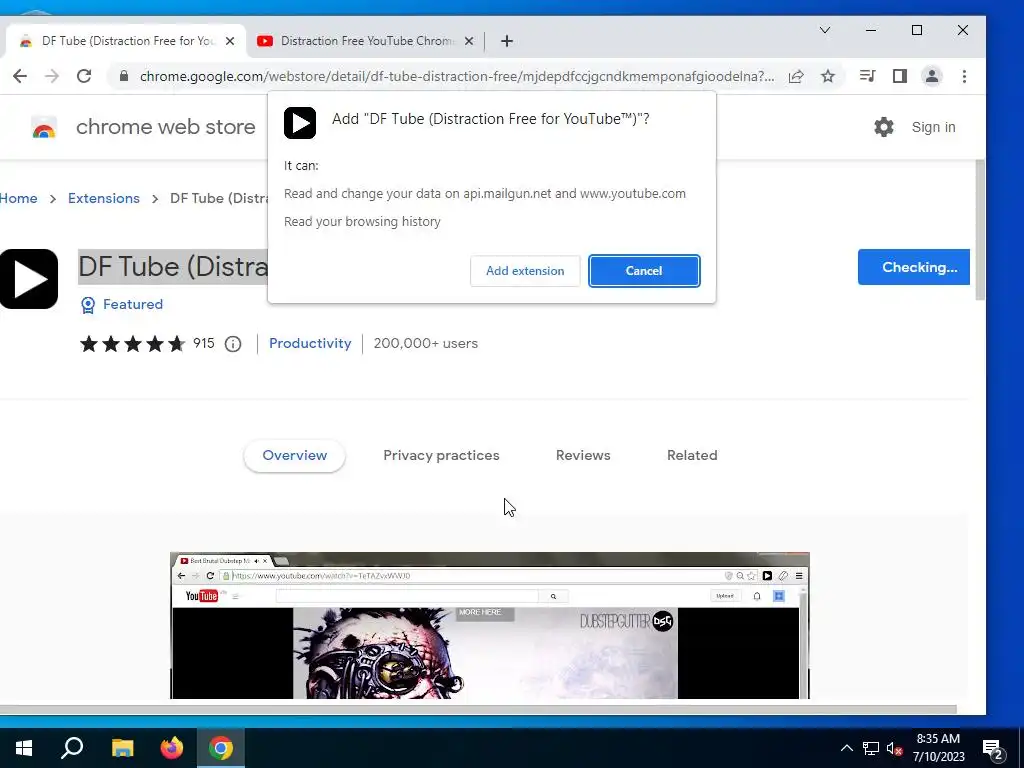Bookmark this page with star icon
Screen dimensions: 1024x768
point(827,76)
